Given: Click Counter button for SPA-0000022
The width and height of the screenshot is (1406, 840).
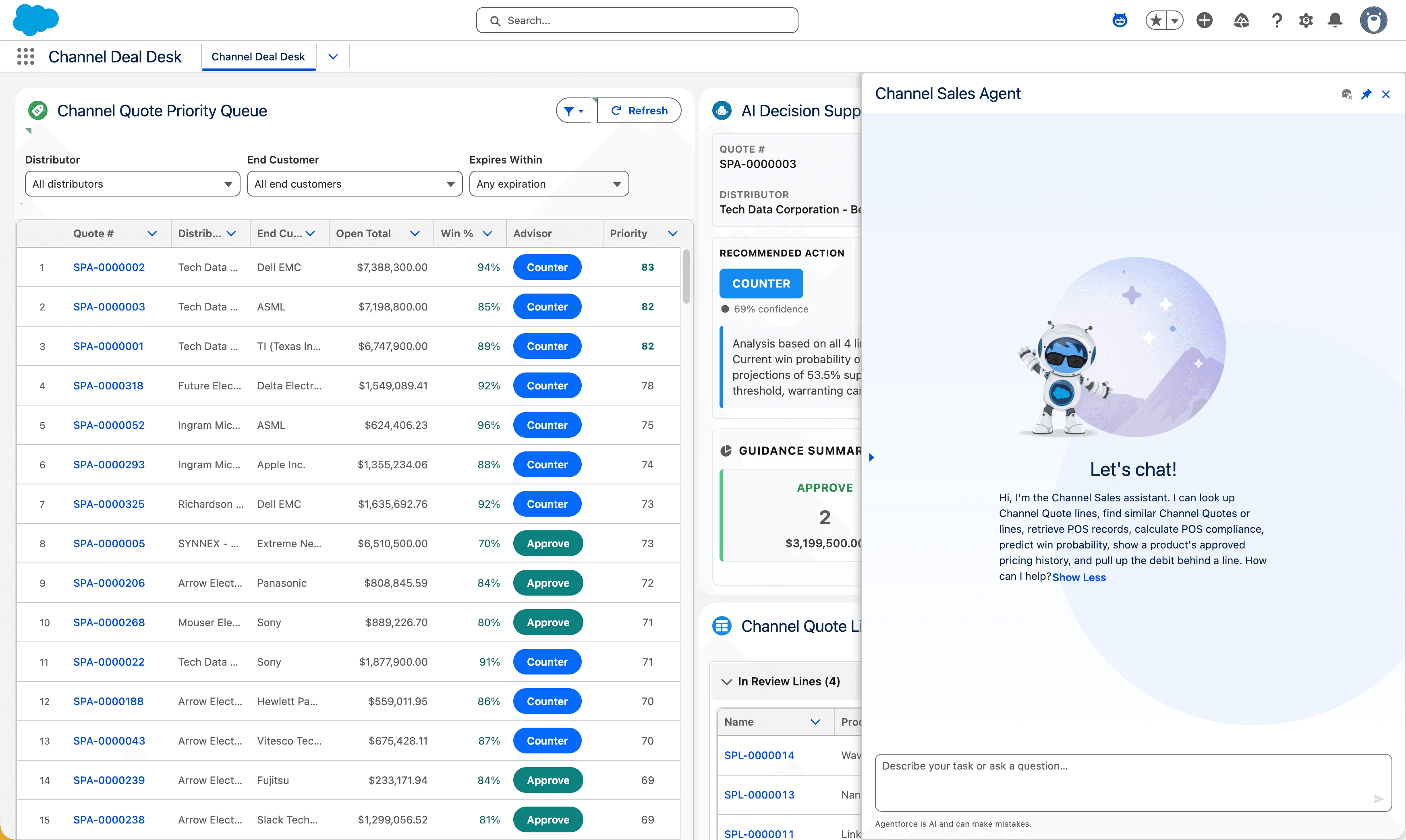Looking at the screenshot, I should coord(547,662).
